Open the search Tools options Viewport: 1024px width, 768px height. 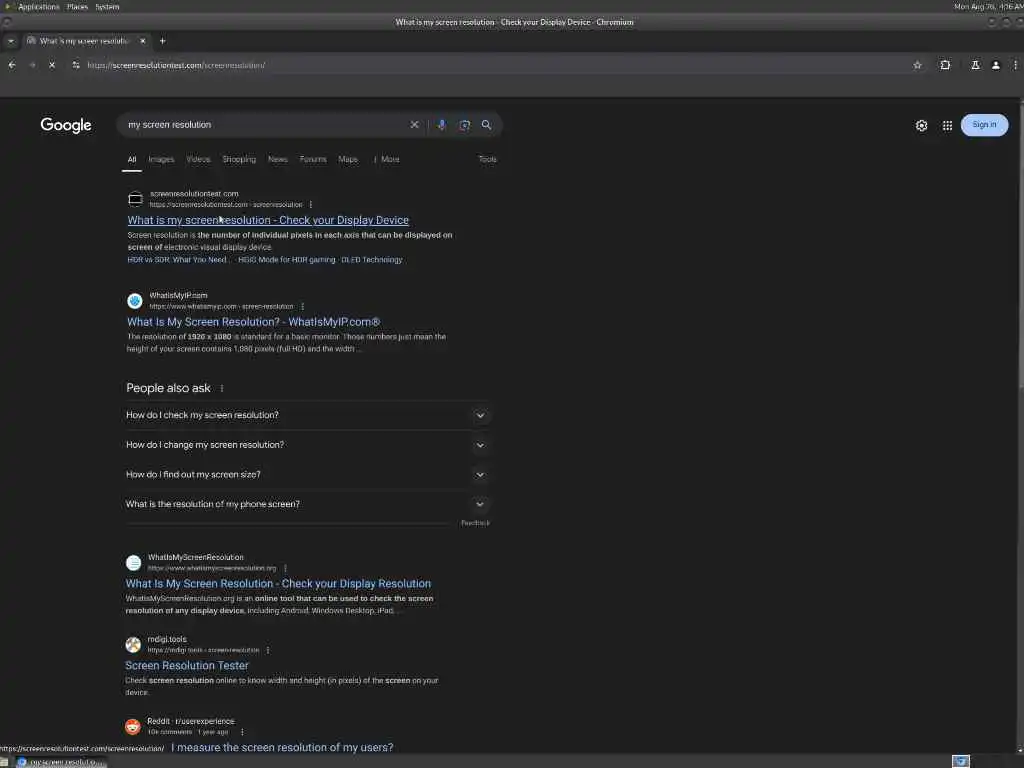tap(487, 159)
